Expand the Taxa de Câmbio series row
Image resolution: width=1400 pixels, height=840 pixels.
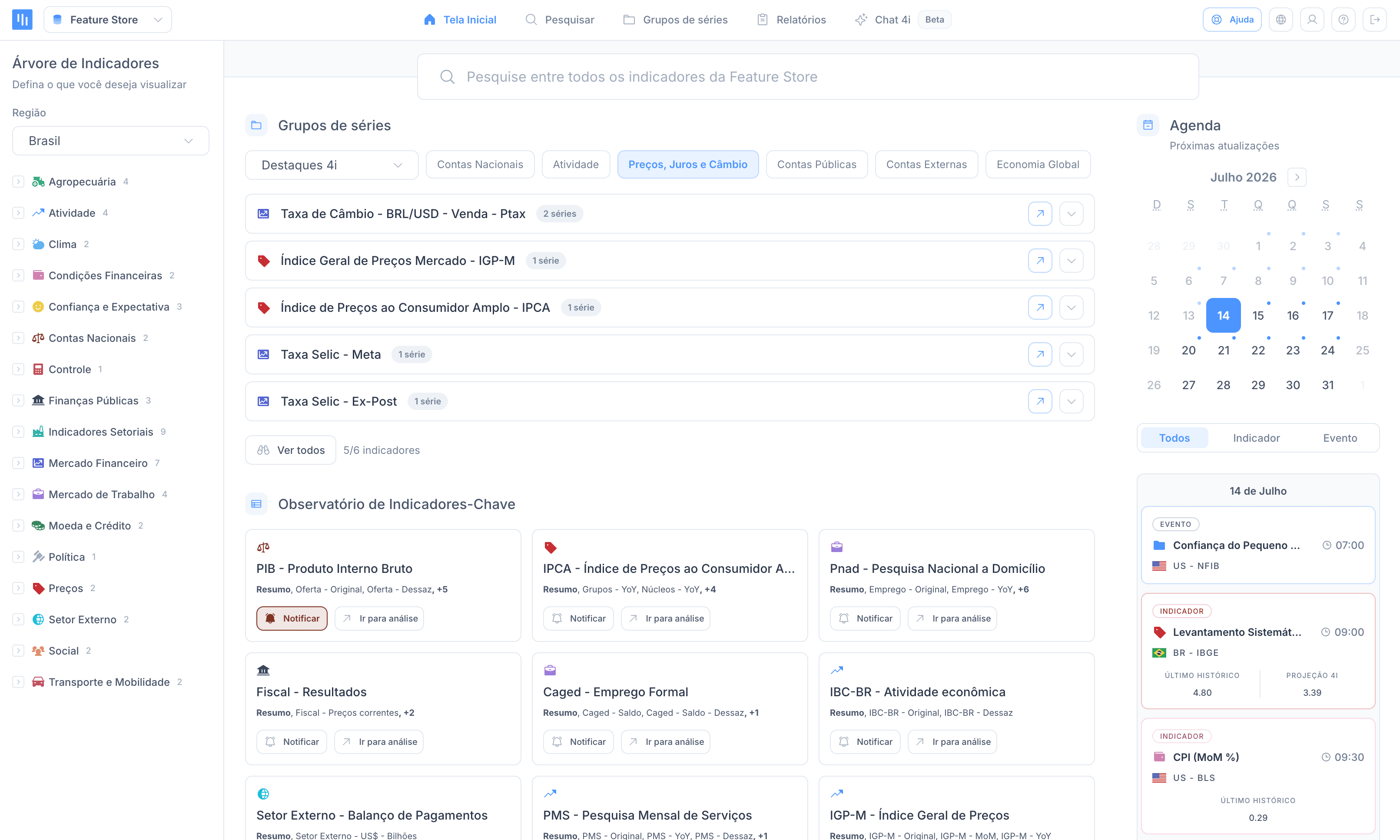click(x=1071, y=214)
